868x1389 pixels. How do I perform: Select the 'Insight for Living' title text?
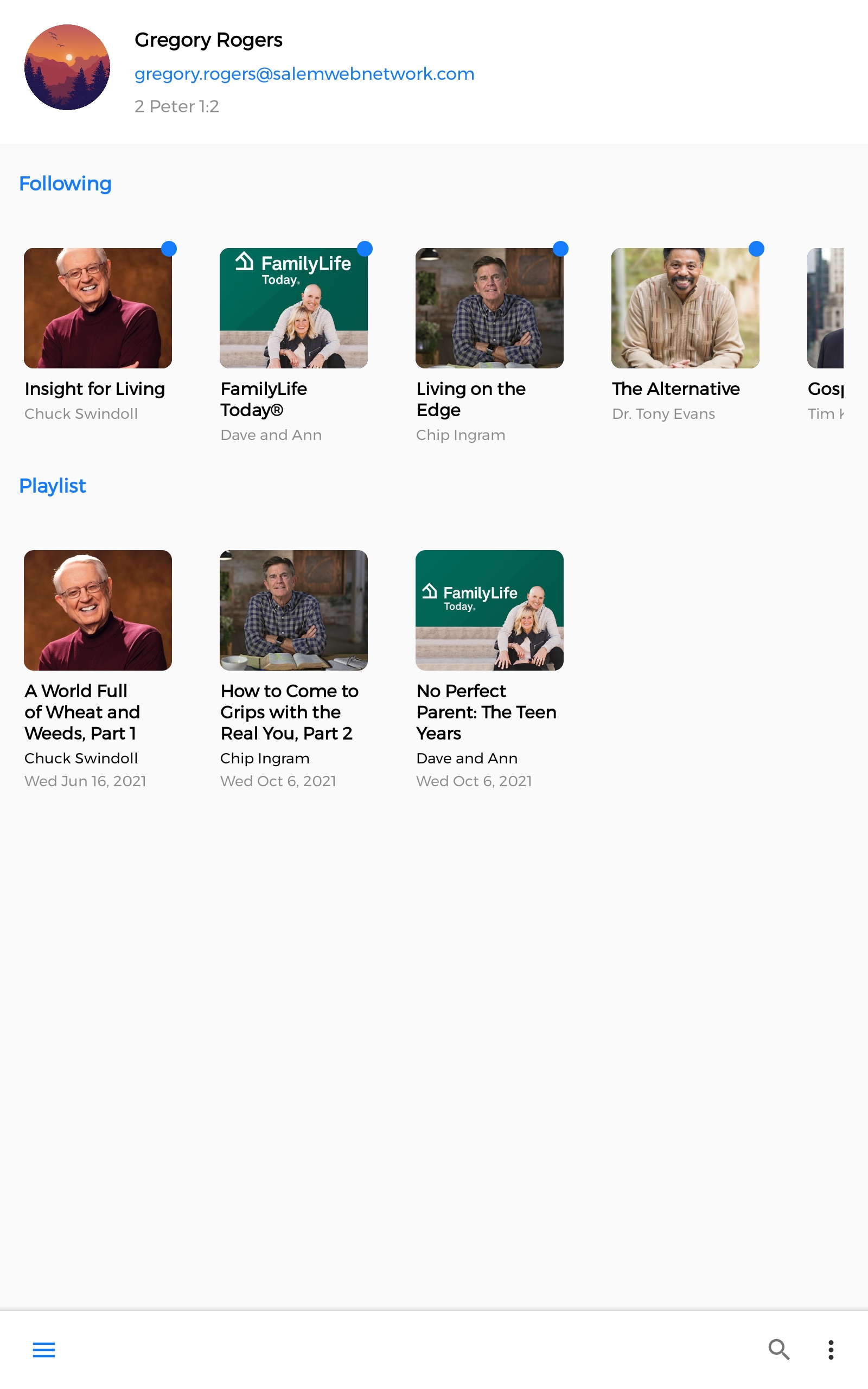95,388
